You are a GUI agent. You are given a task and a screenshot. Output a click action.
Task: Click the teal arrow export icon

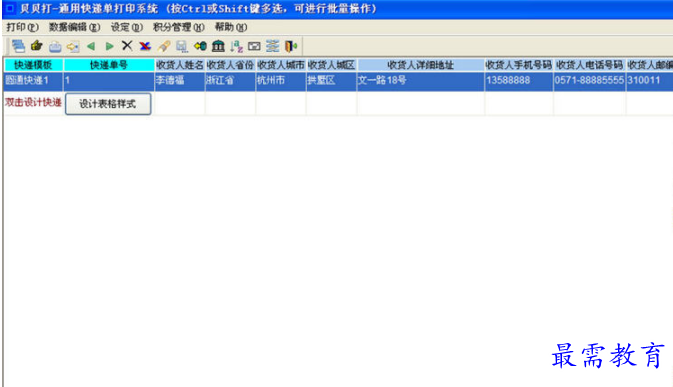(x=200, y=45)
